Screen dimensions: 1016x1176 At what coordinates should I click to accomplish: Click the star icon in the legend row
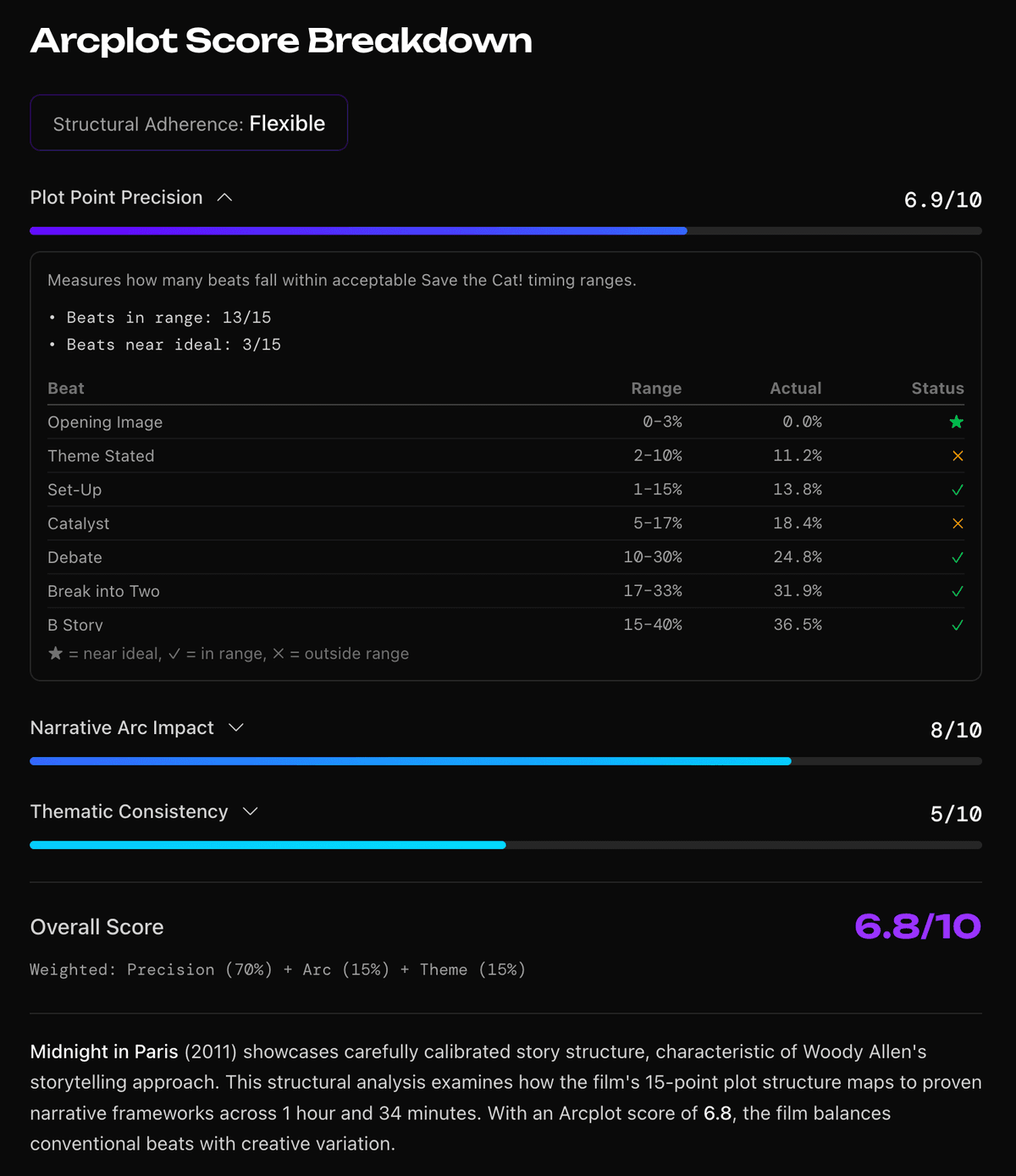click(55, 653)
